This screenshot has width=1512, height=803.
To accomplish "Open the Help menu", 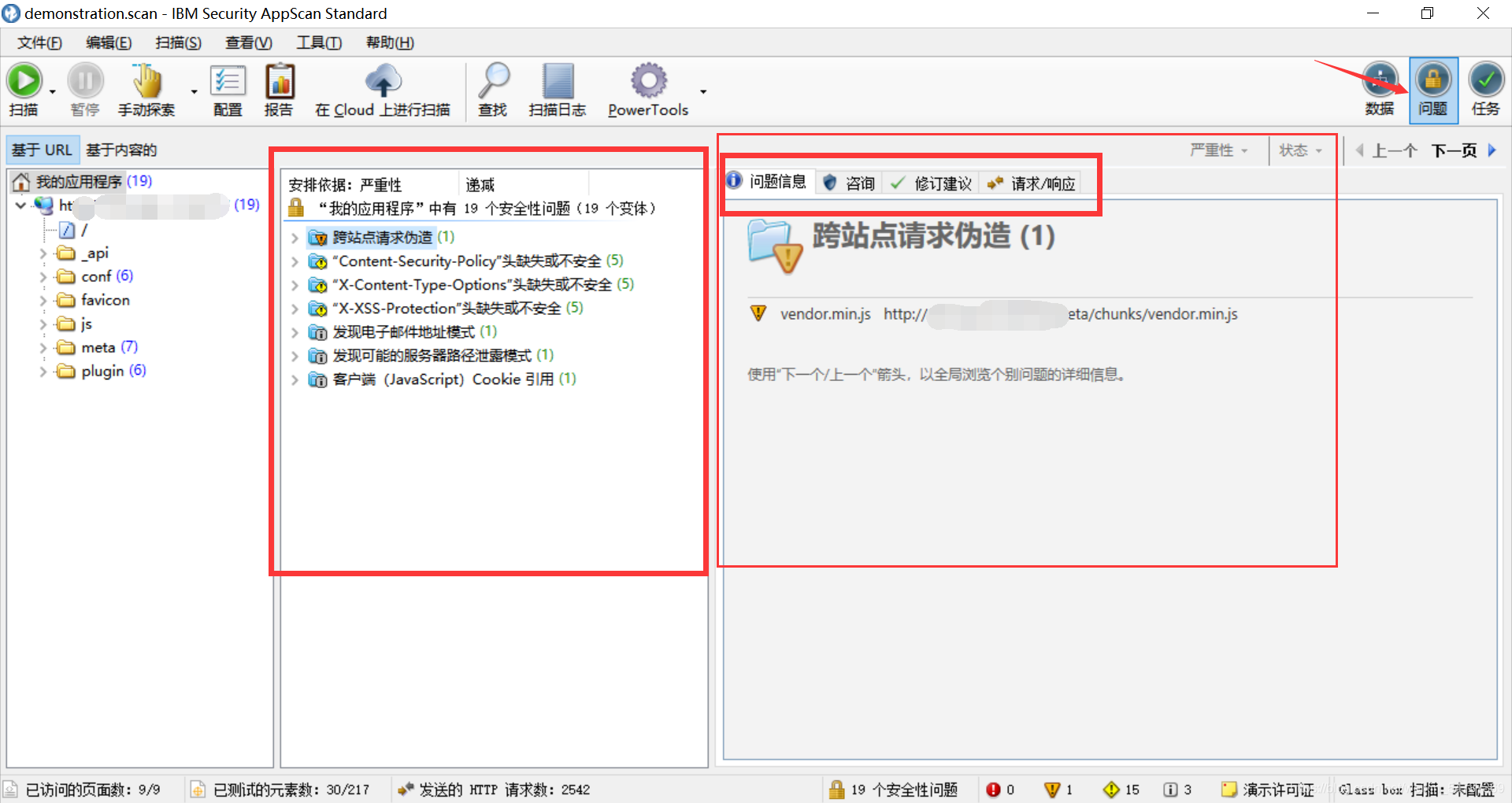I will [390, 43].
